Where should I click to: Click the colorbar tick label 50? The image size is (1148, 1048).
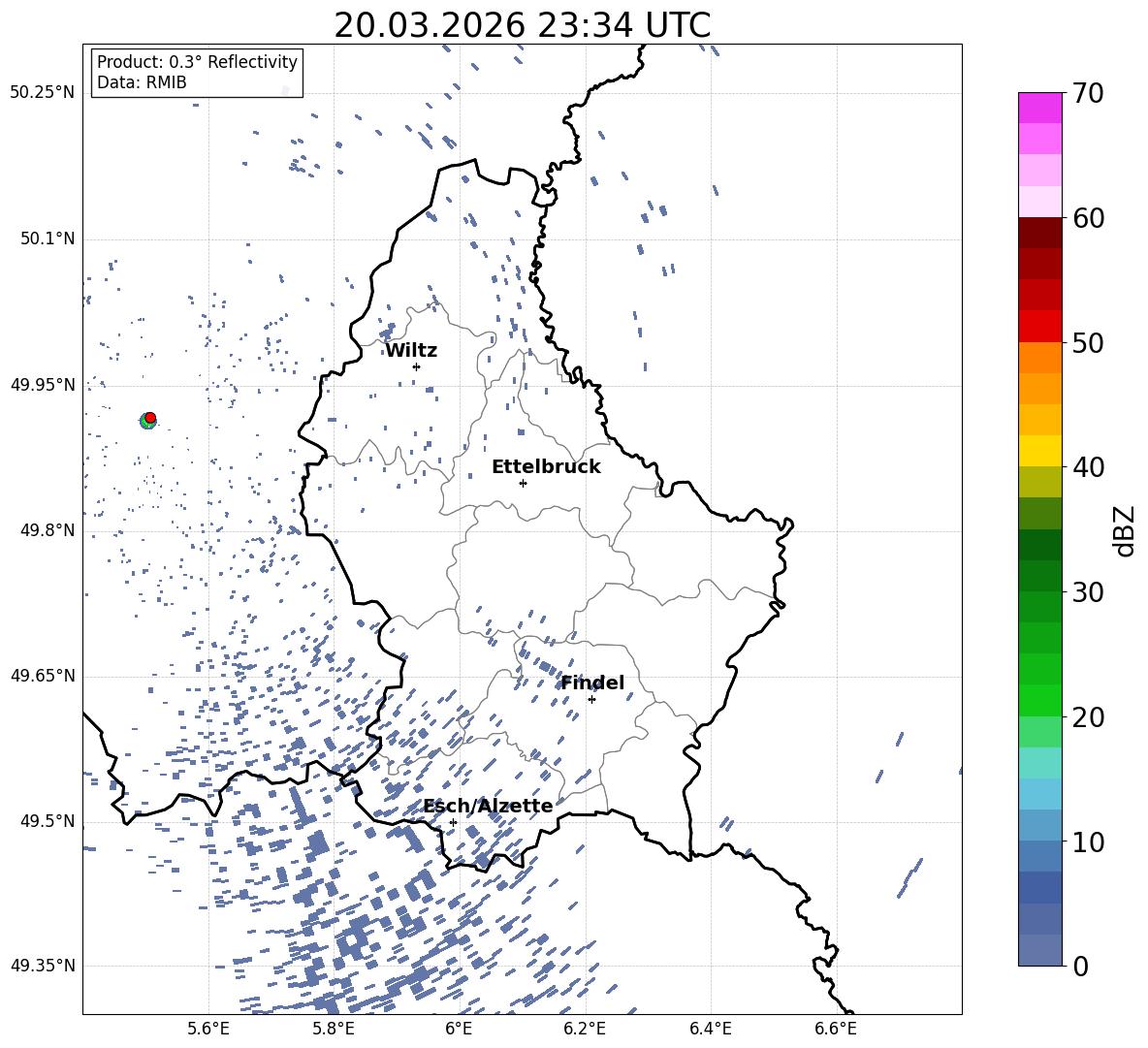(1088, 343)
